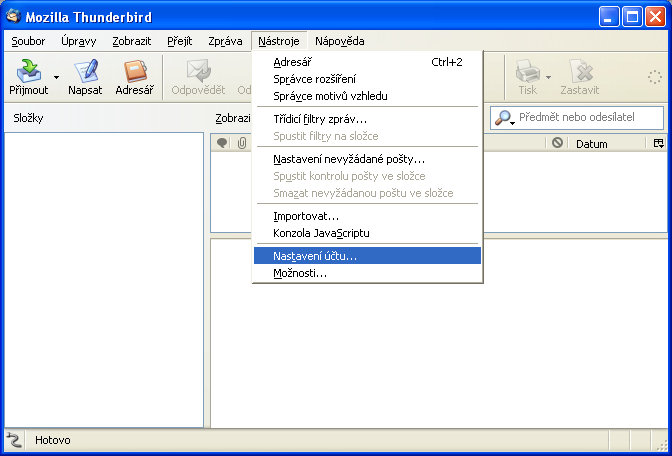Image resolution: width=672 pixels, height=456 pixels.
Task: Open Nastavení nevyžádané pošty…
Action: [x=367, y=159]
